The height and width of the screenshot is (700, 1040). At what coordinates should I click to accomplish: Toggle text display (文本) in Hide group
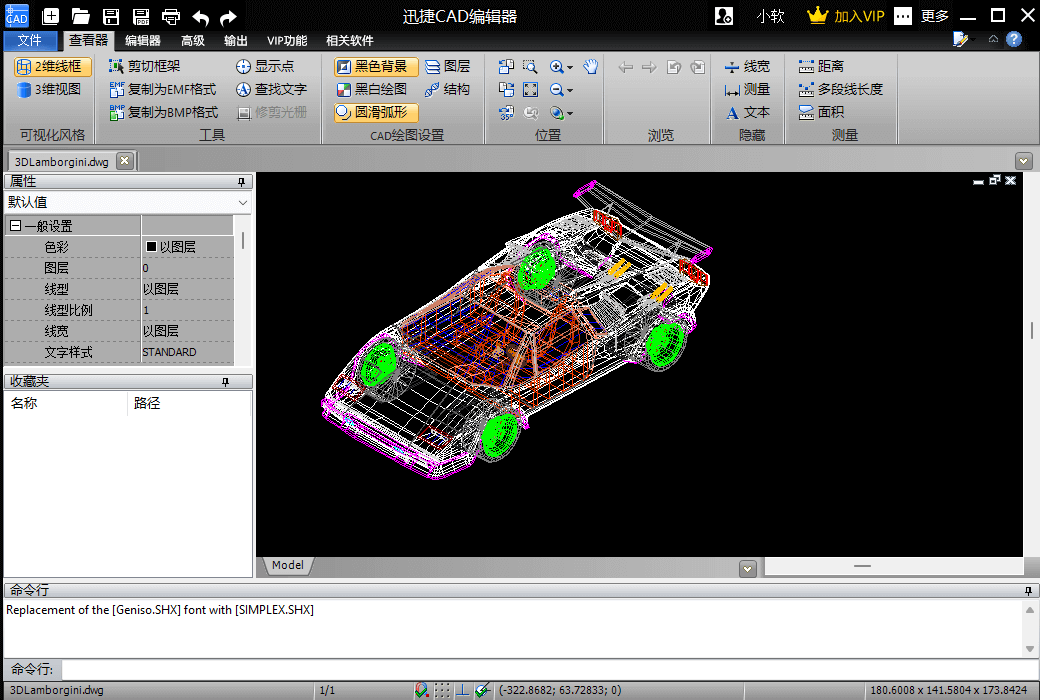coord(748,113)
